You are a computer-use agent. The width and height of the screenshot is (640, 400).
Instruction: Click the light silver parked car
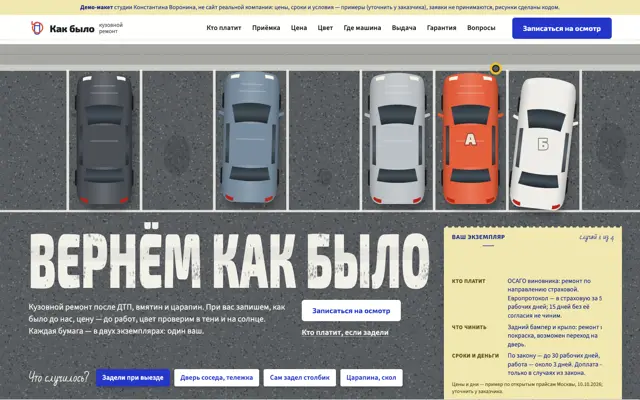pos(397,138)
